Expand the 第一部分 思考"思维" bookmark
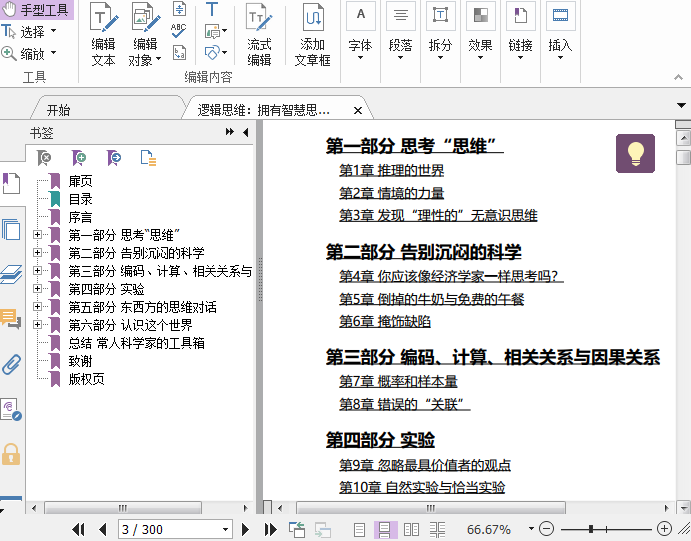Image resolution: width=691 pixels, height=541 pixels. pyautogui.click(x=37, y=235)
